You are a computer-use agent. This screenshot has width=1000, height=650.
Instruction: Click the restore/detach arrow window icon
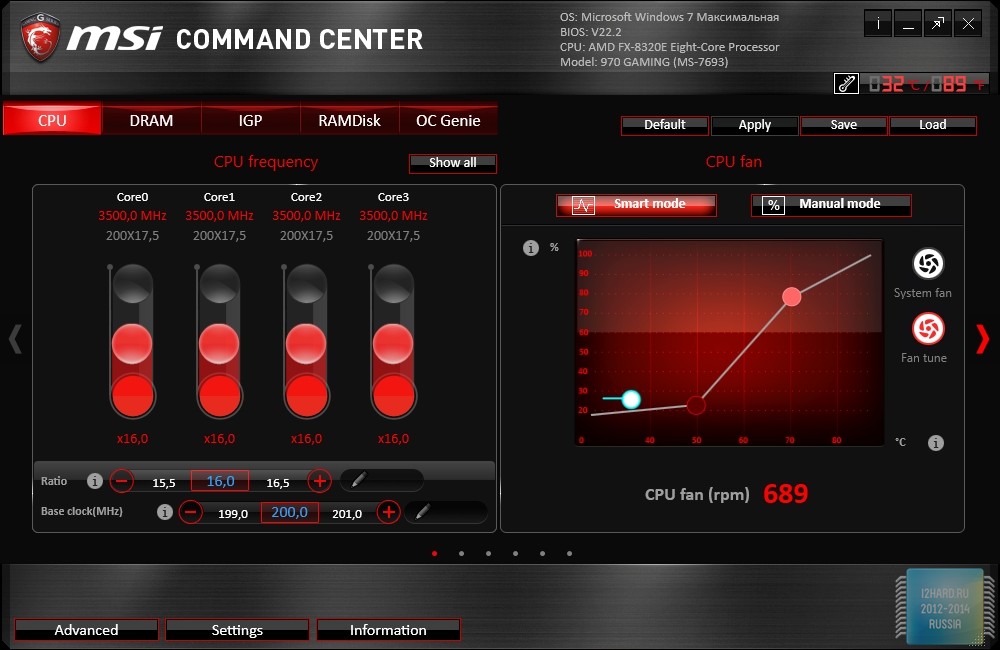(938, 24)
